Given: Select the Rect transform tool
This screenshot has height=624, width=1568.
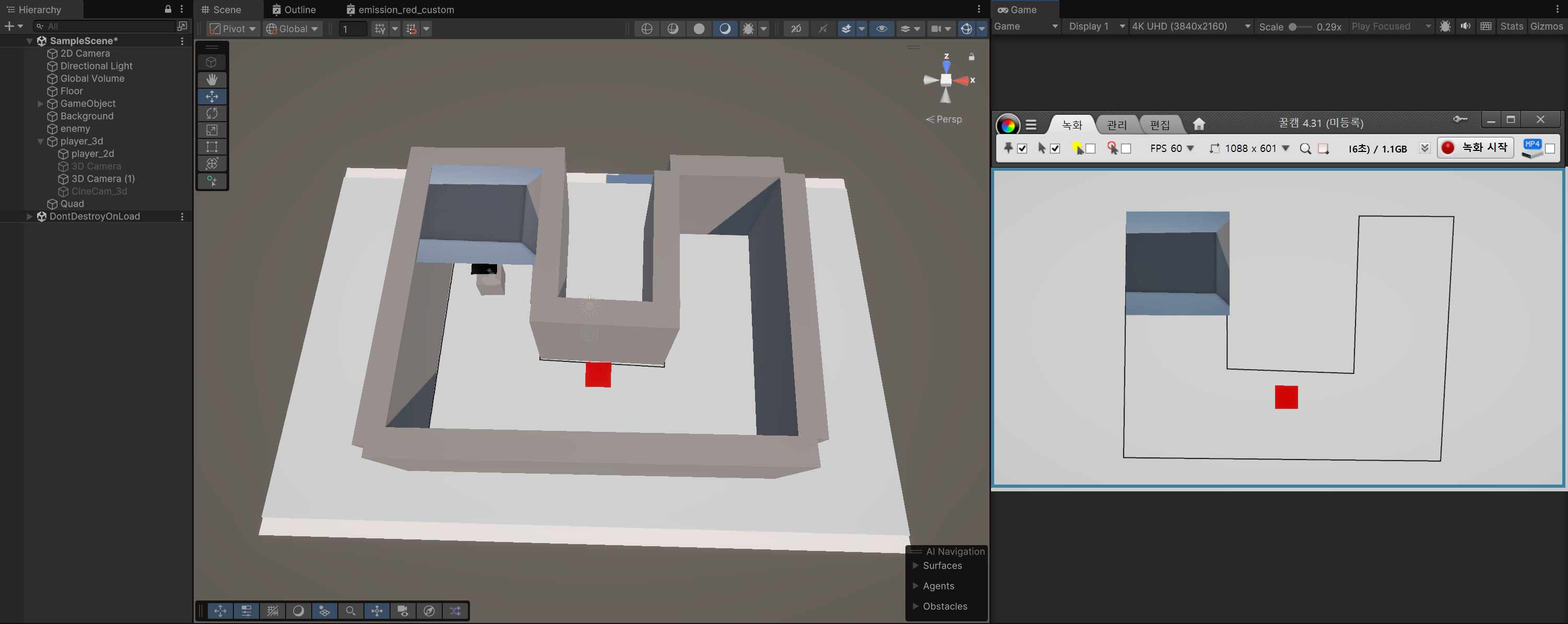Looking at the screenshot, I should click(x=212, y=147).
